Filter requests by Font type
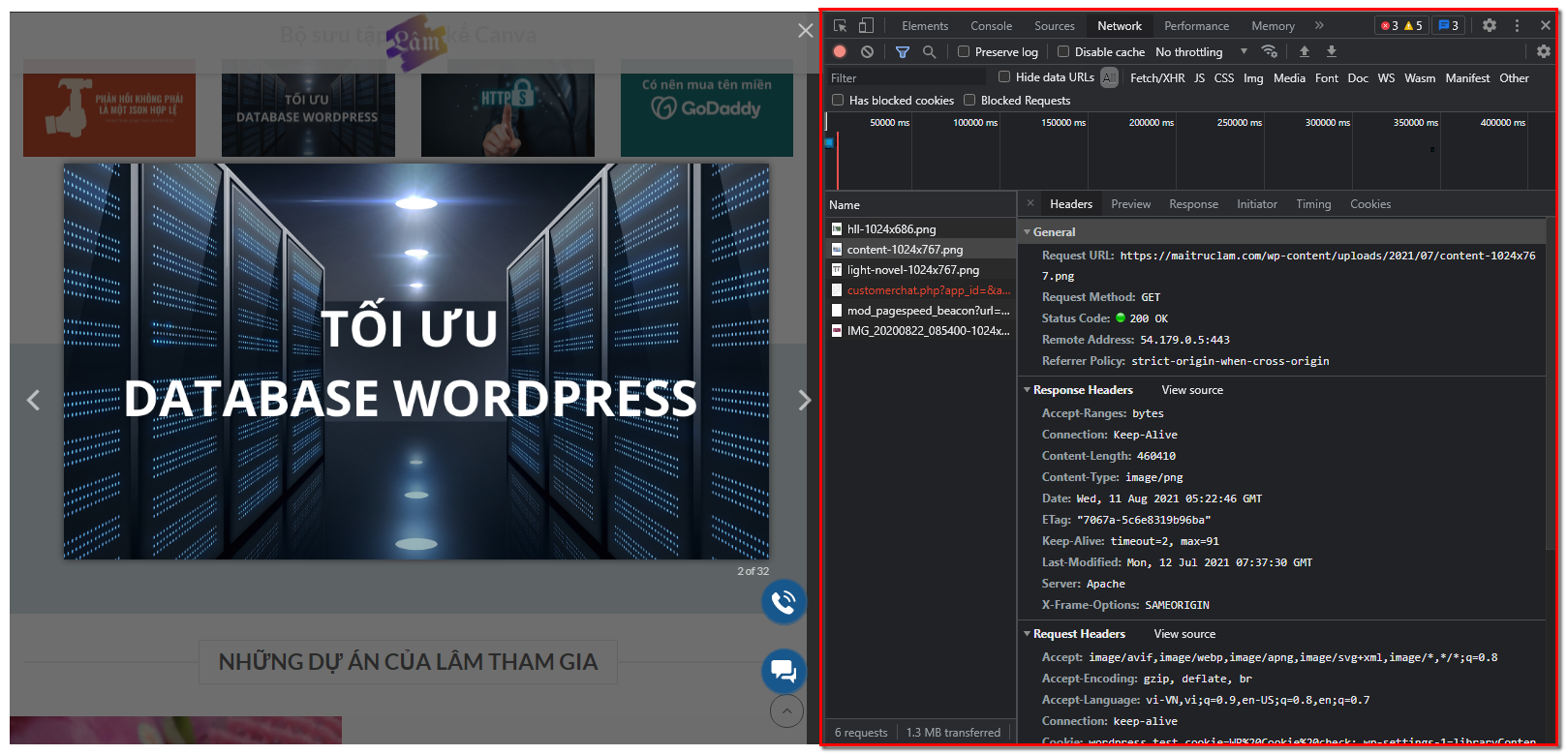This screenshot has width=1568, height=755. (1327, 78)
